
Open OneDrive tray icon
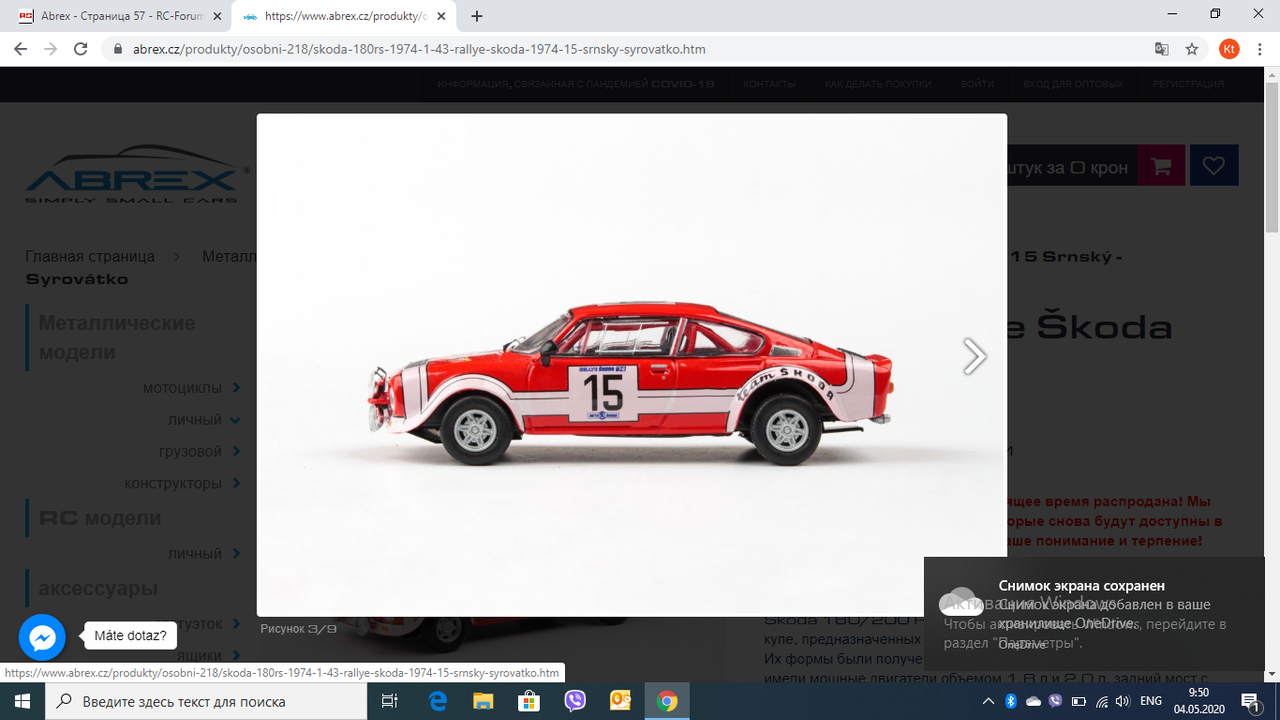1033,701
